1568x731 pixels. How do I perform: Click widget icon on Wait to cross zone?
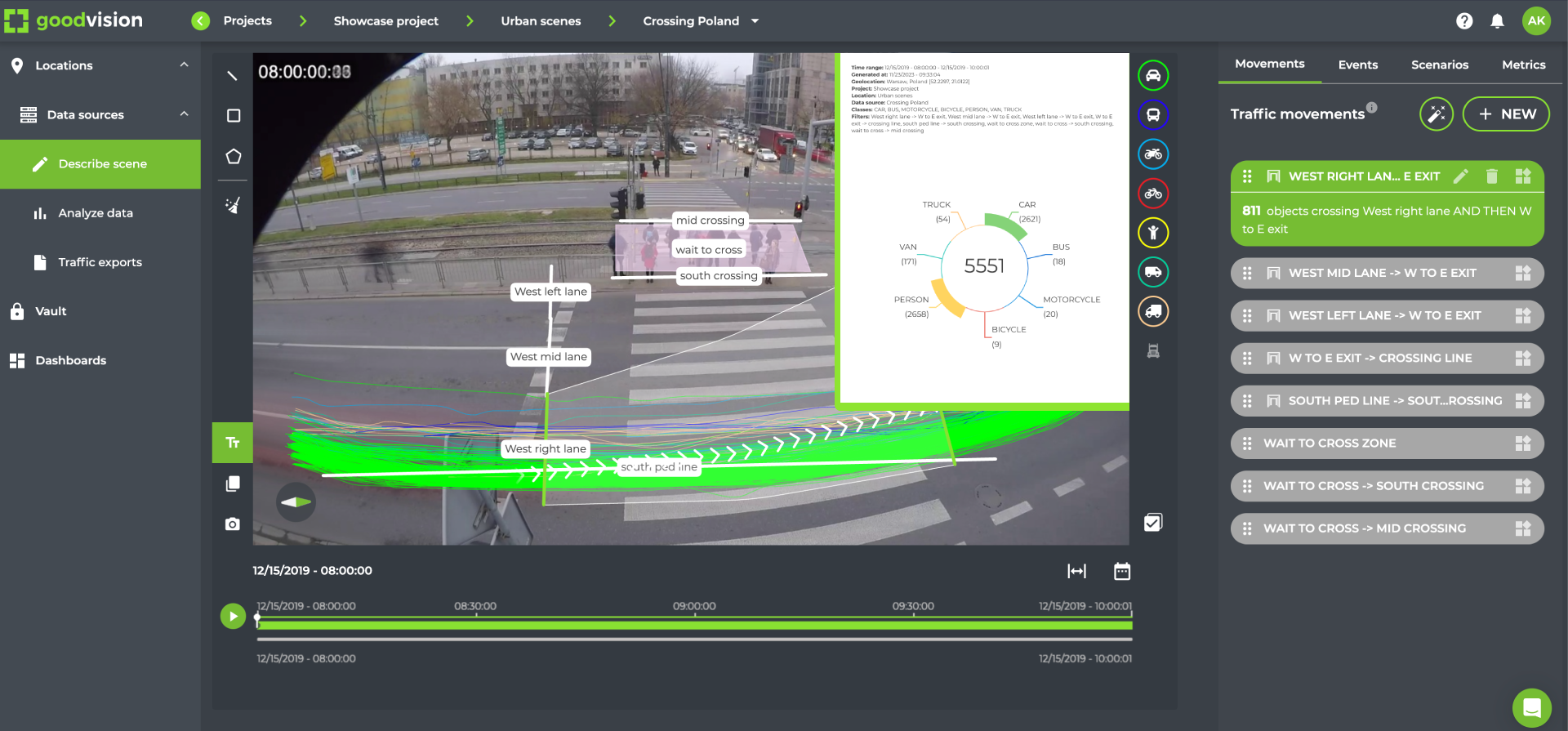pos(1523,444)
